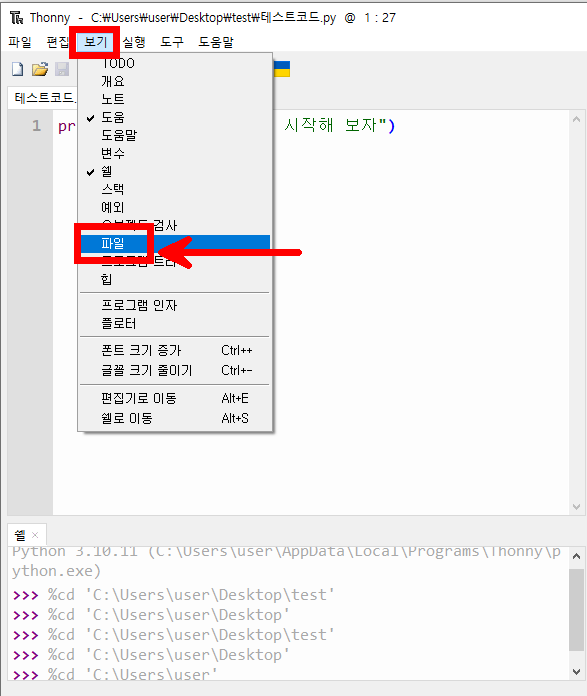The width and height of the screenshot is (587, 696).
Task: Open the 실행 menu
Action: pyautogui.click(x=134, y=42)
